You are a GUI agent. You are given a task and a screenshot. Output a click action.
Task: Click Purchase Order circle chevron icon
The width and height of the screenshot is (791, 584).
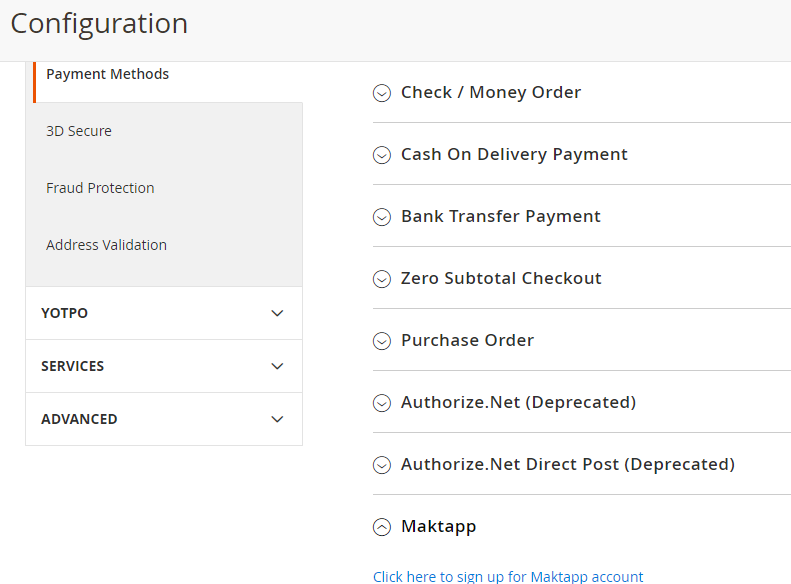pyautogui.click(x=382, y=341)
